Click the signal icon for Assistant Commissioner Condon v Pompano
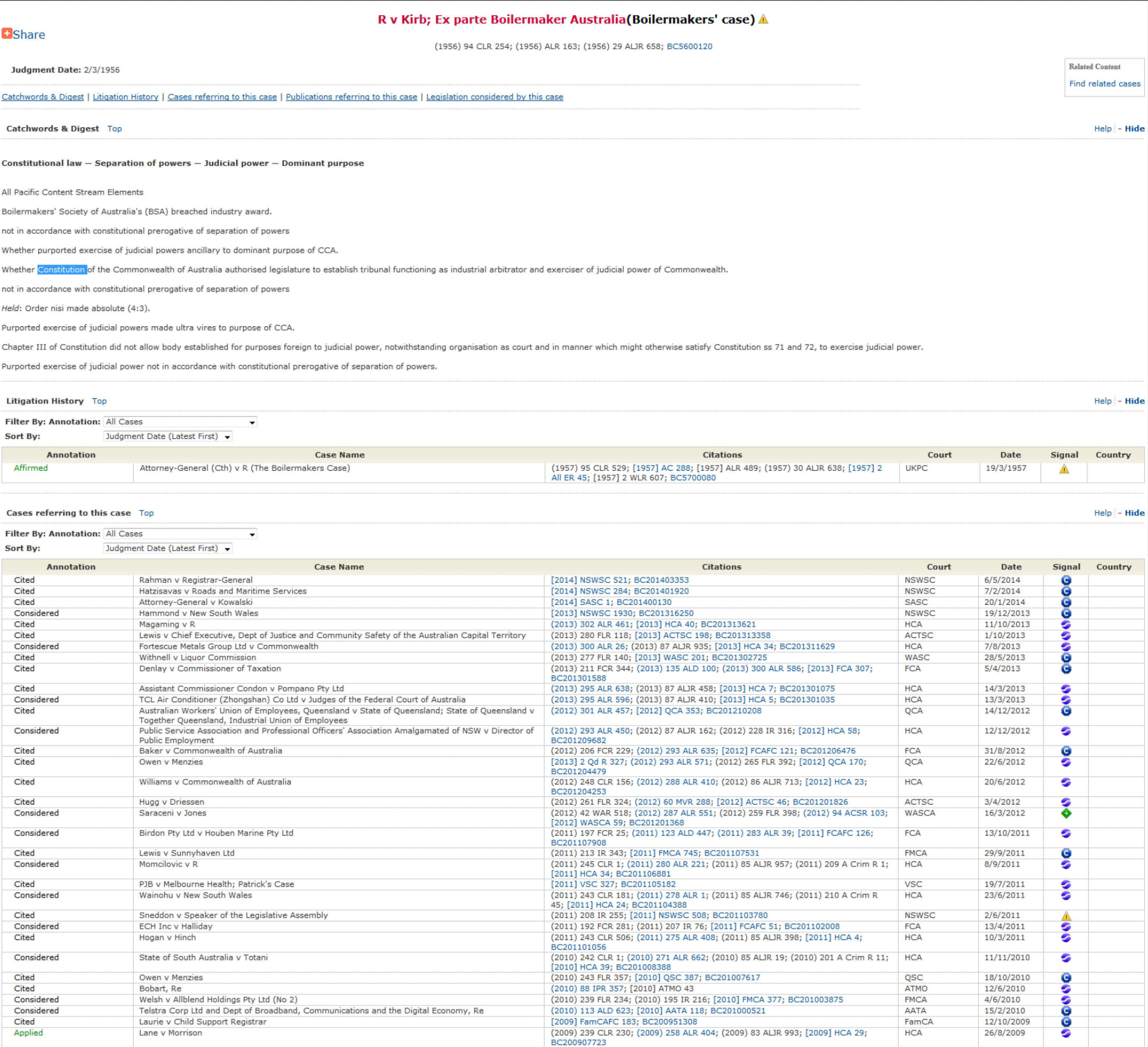1148x1047 pixels. click(1066, 689)
